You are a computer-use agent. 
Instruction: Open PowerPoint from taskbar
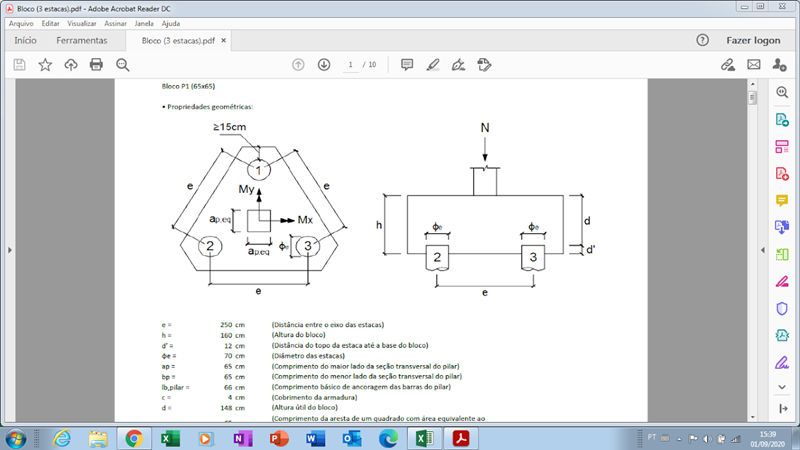279,439
